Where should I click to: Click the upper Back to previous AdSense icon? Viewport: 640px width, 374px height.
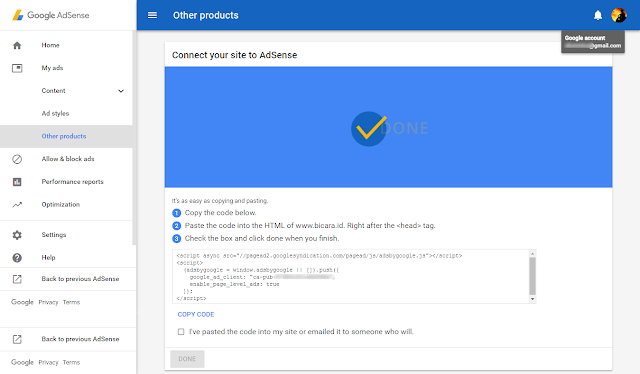coord(17,279)
